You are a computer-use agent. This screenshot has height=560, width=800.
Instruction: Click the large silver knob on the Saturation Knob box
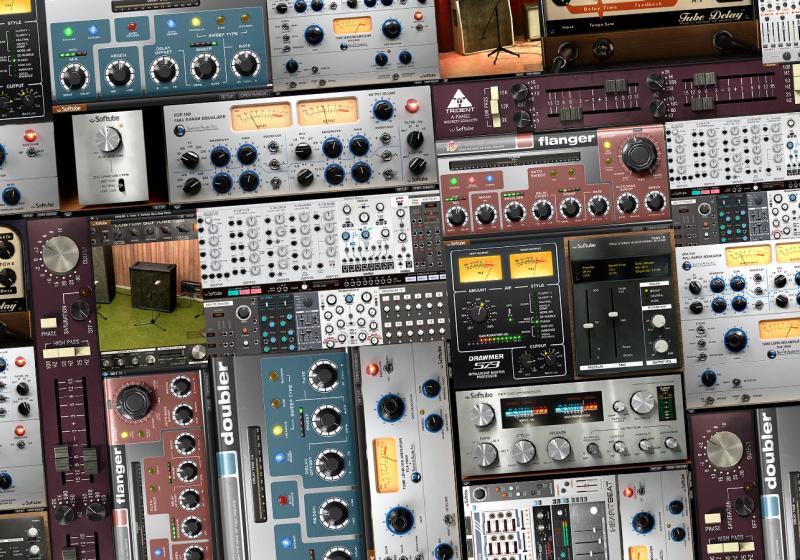pyautogui.click(x=109, y=140)
